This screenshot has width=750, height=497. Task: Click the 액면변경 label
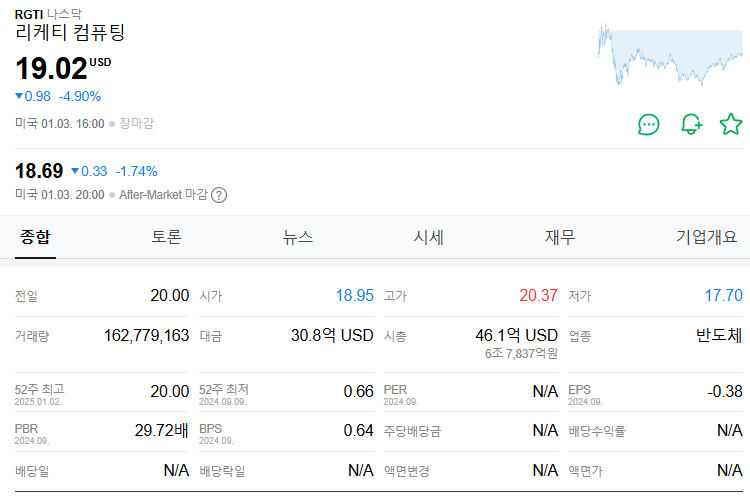pos(407,471)
